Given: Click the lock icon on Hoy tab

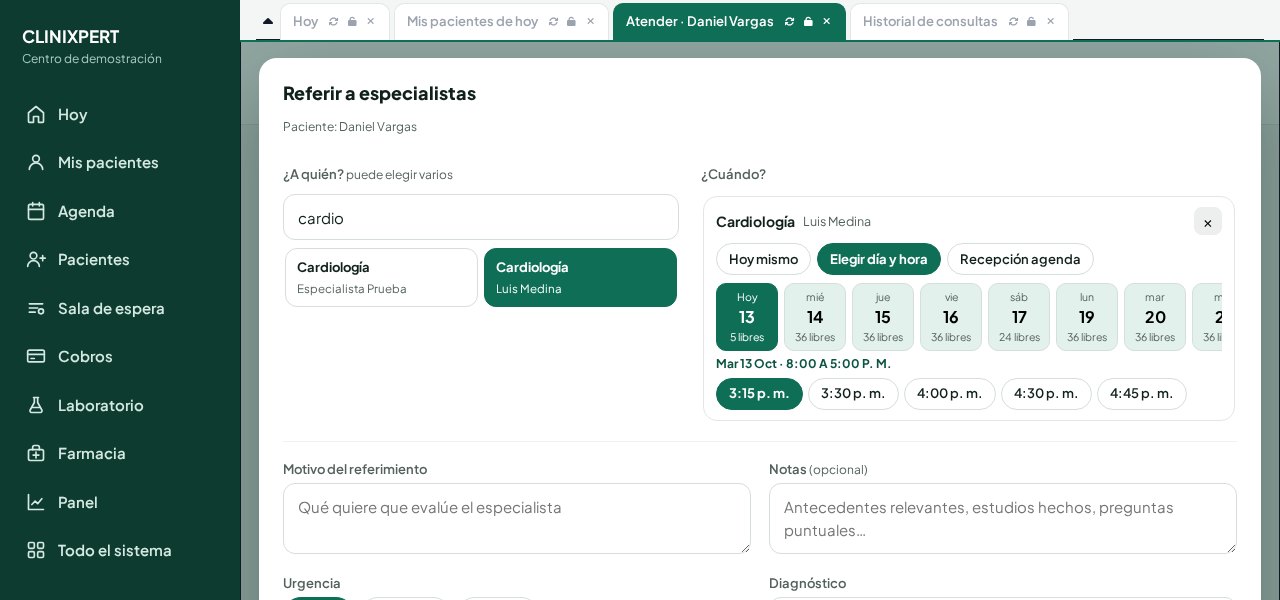Looking at the screenshot, I should pyautogui.click(x=352, y=21).
